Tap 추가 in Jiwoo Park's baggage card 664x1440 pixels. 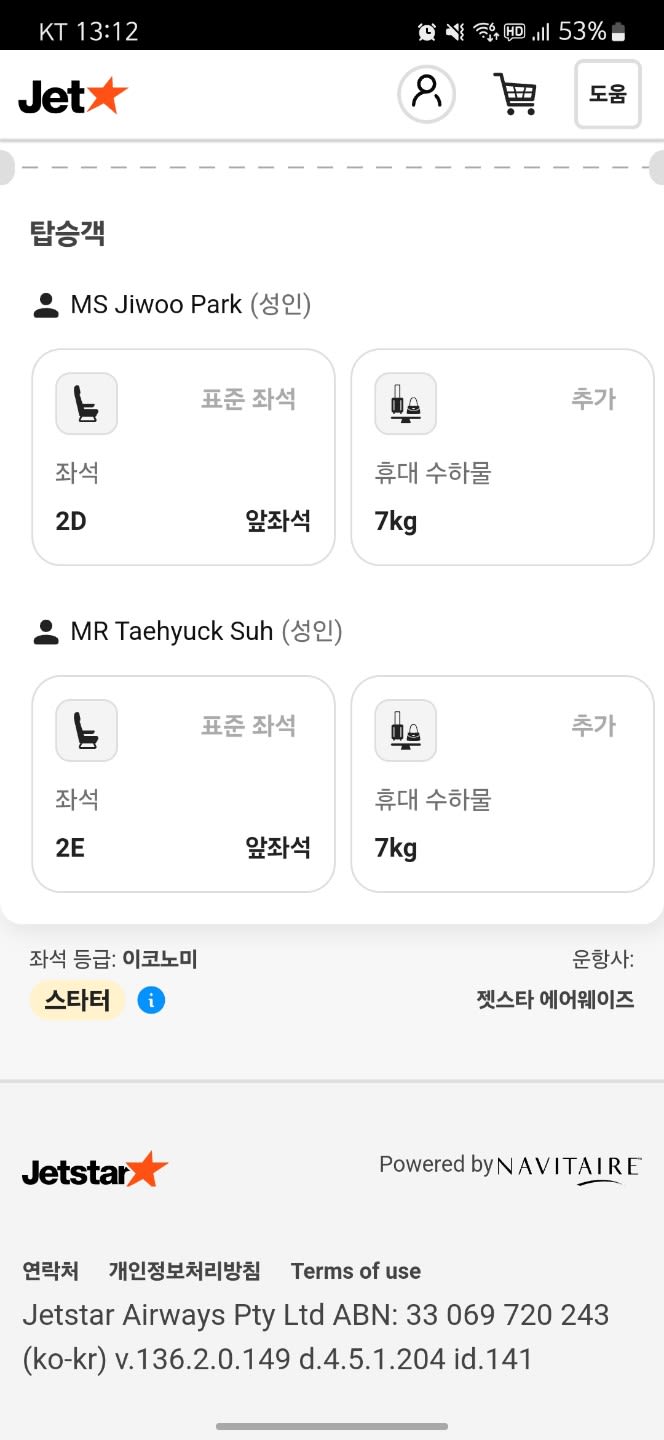tap(593, 398)
